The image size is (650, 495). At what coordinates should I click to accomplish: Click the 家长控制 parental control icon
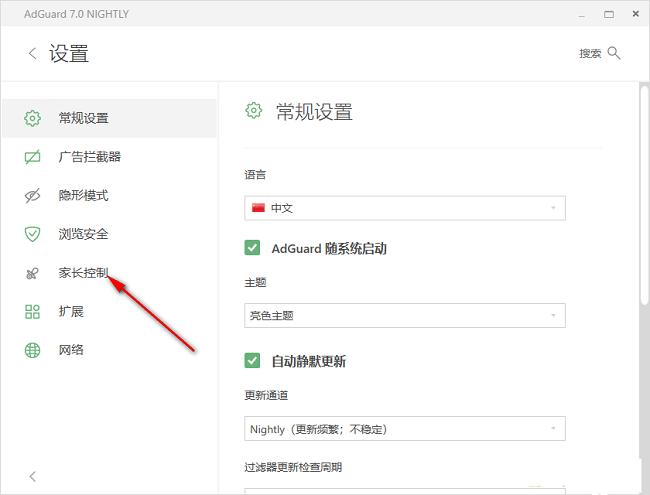pyautogui.click(x=32, y=273)
